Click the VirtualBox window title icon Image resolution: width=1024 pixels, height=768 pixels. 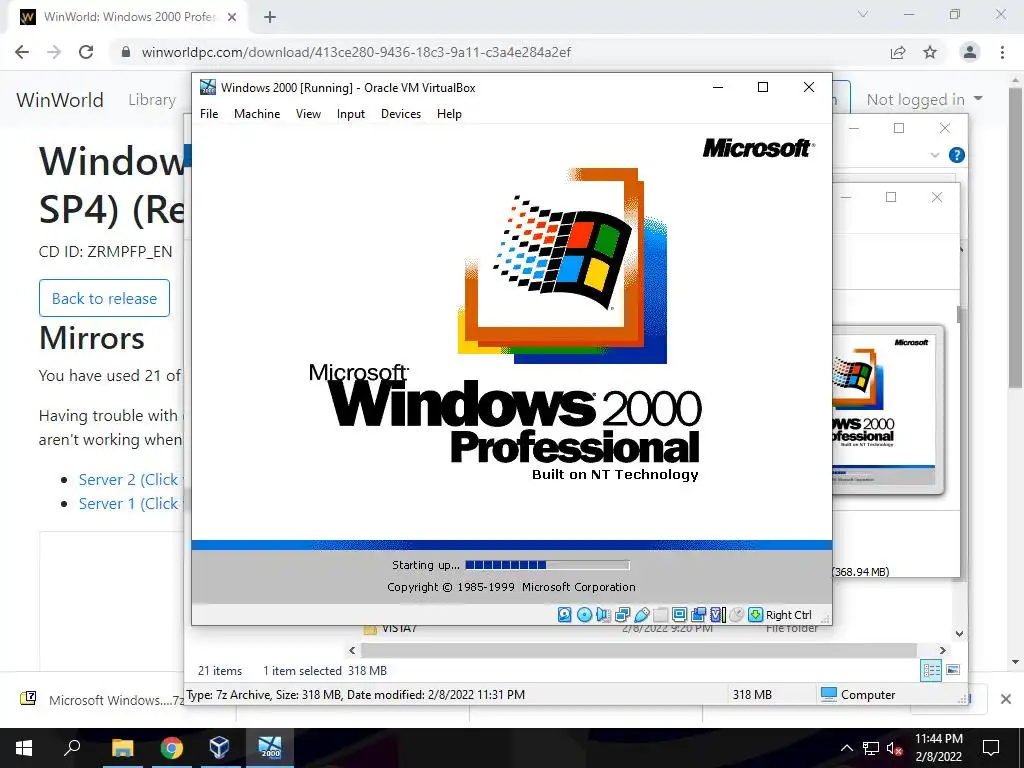208,87
